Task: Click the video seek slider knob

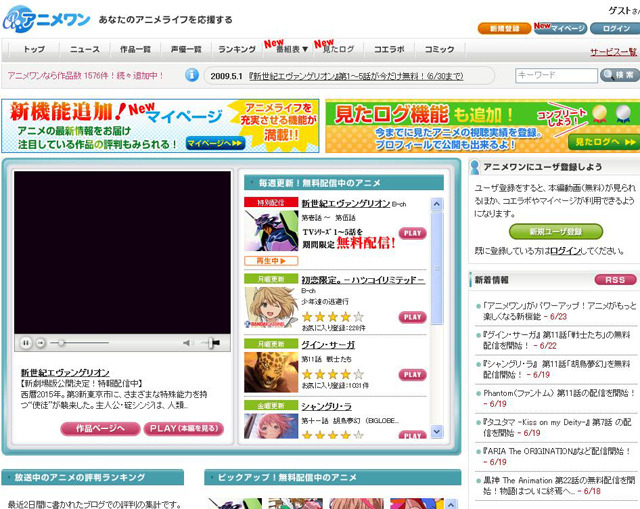Action: point(61,343)
